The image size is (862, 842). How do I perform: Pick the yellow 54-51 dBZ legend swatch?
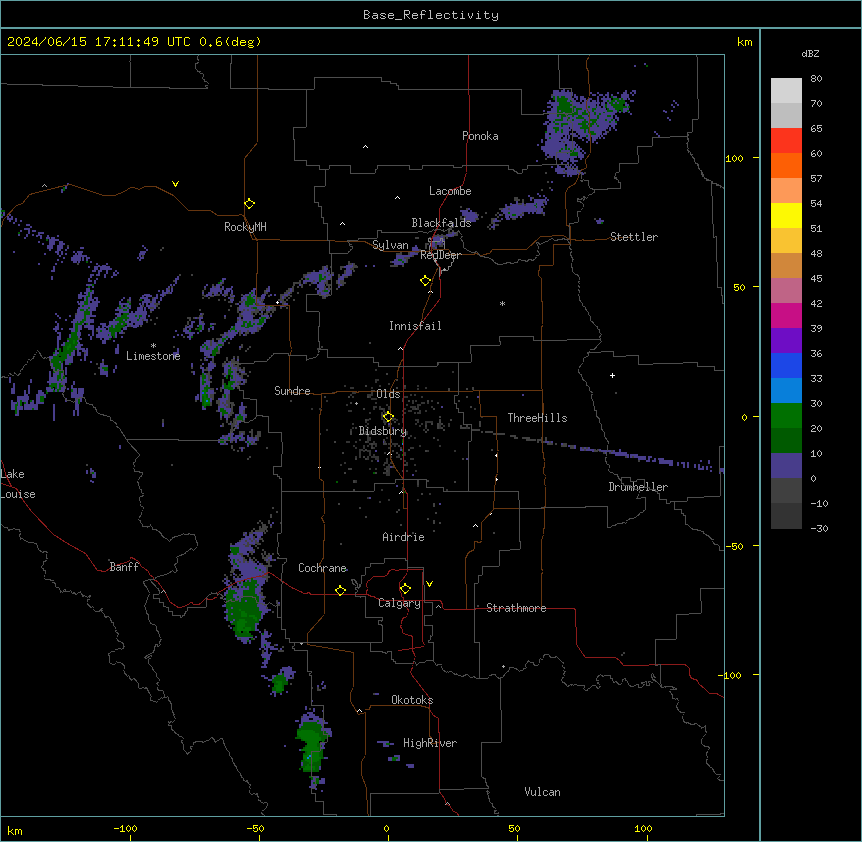click(786, 215)
